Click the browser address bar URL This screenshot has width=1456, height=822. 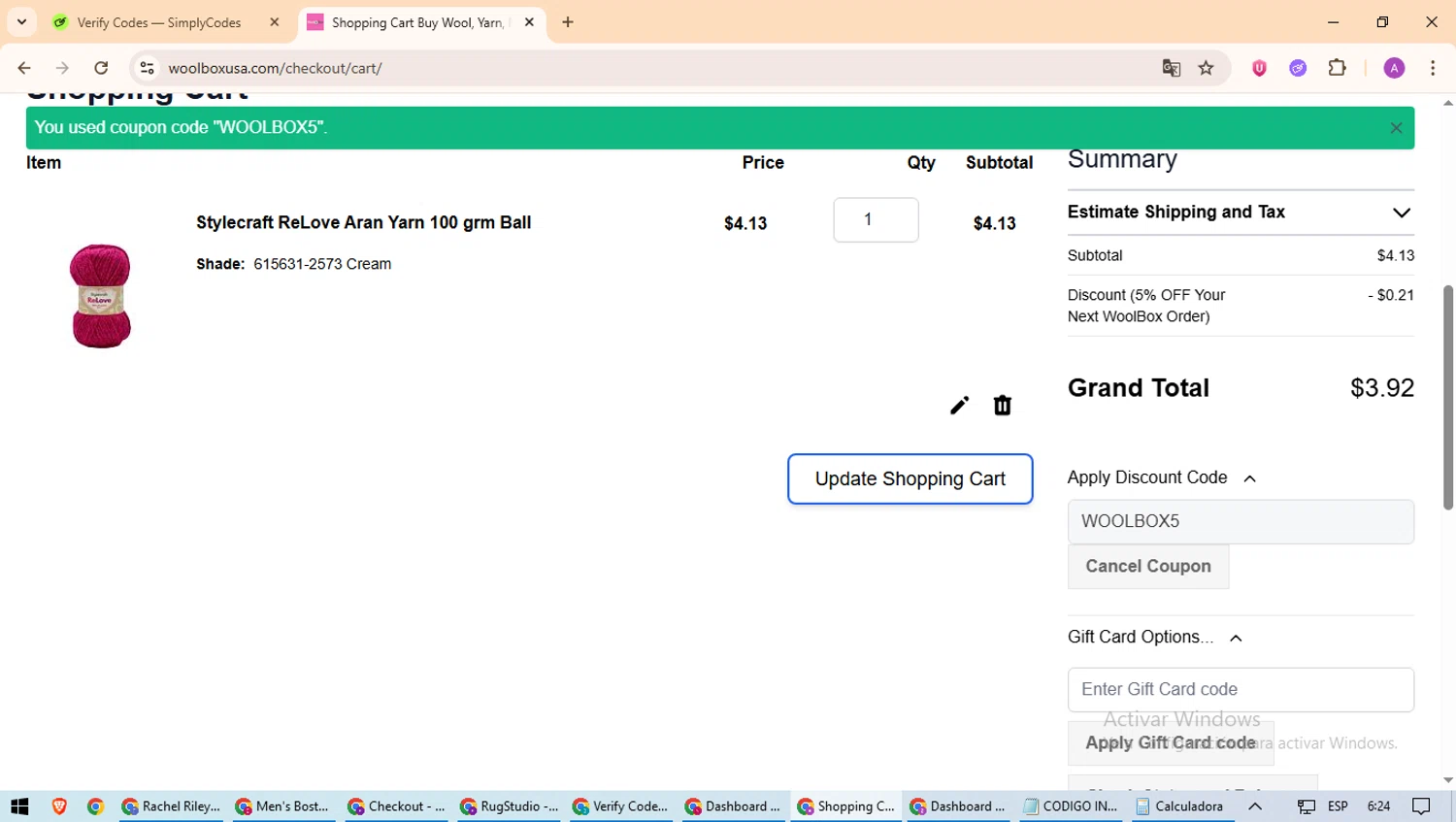[275, 68]
